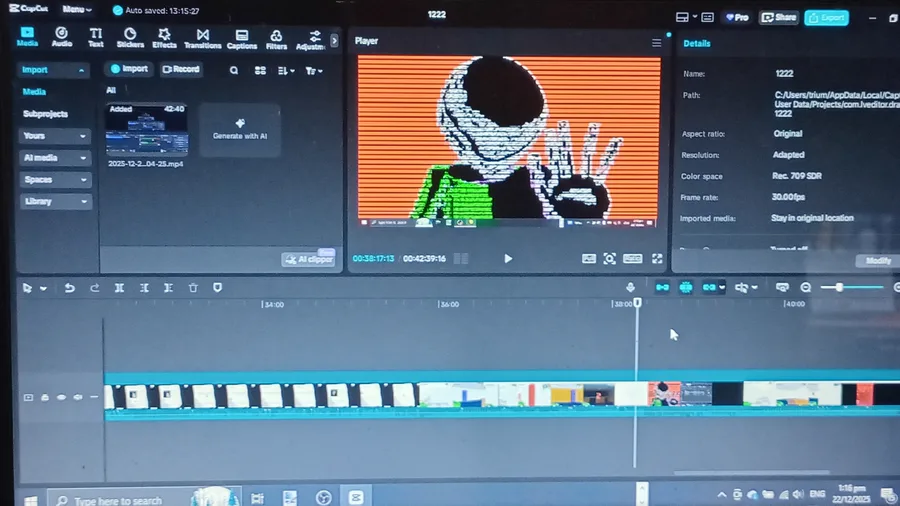Play the preview video
This screenshot has width=900, height=506.
pos(508,259)
